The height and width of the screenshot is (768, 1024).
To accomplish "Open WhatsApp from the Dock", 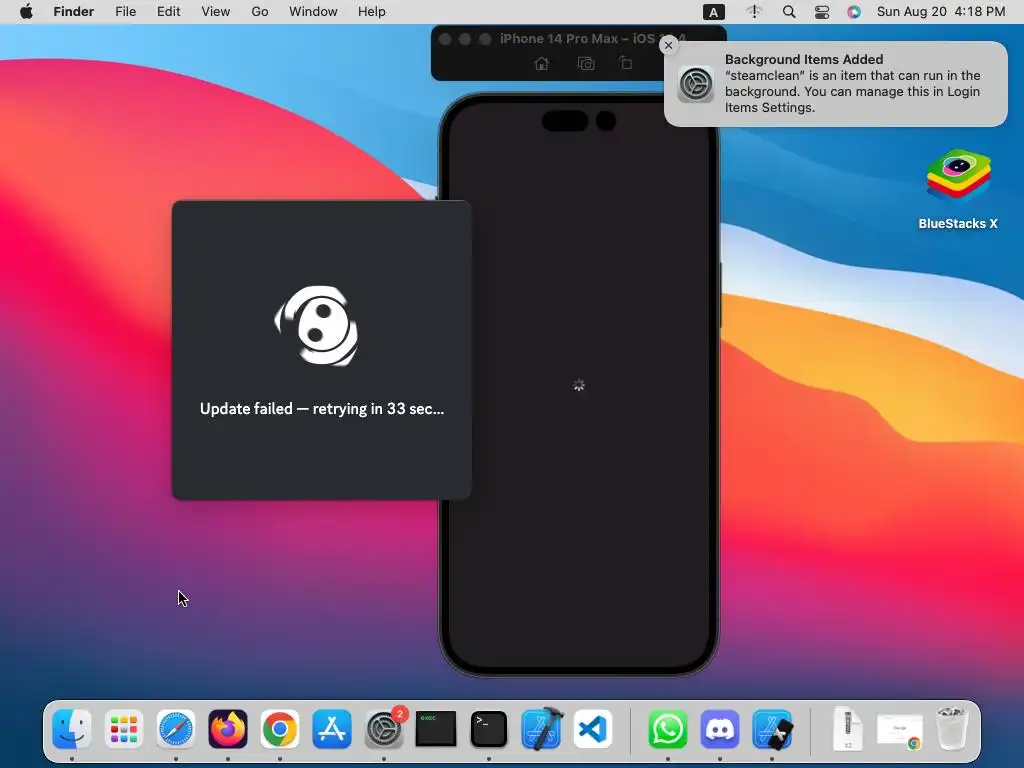I will coord(667,729).
